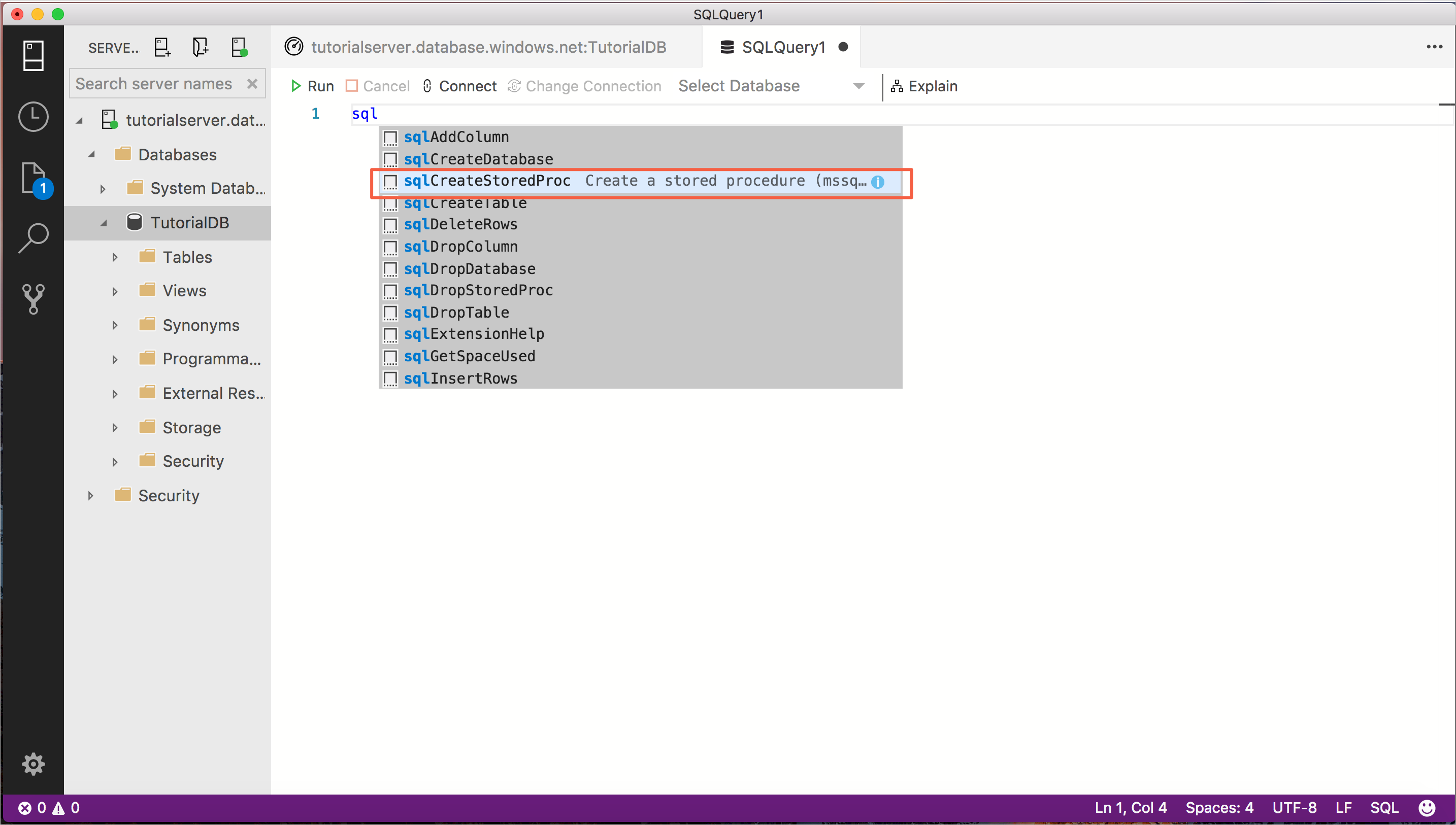Viewport: 1456px width, 825px height.
Task: Expand the Tables folder in TutorialDB
Action: click(115, 257)
